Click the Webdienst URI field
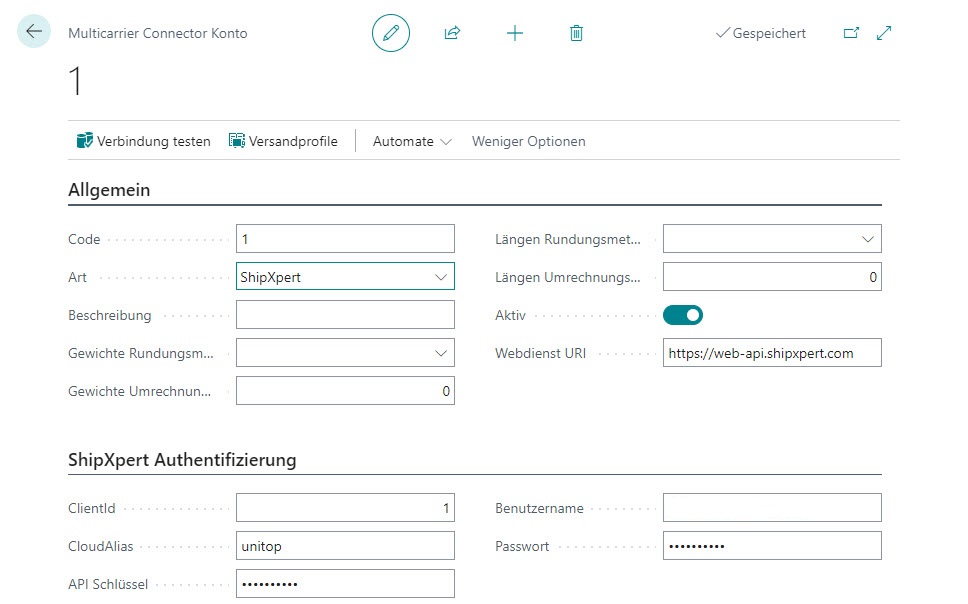This screenshot has height=604, width=968. tap(771, 353)
